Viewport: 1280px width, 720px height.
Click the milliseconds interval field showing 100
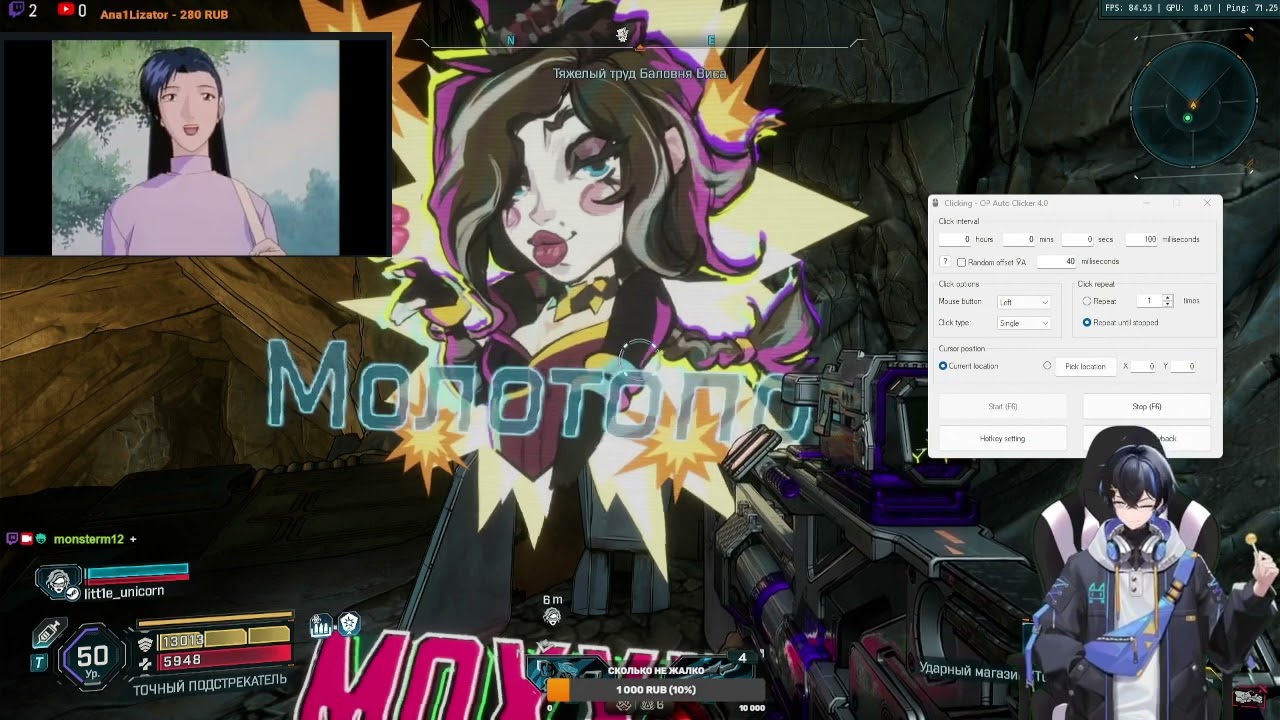click(1141, 239)
